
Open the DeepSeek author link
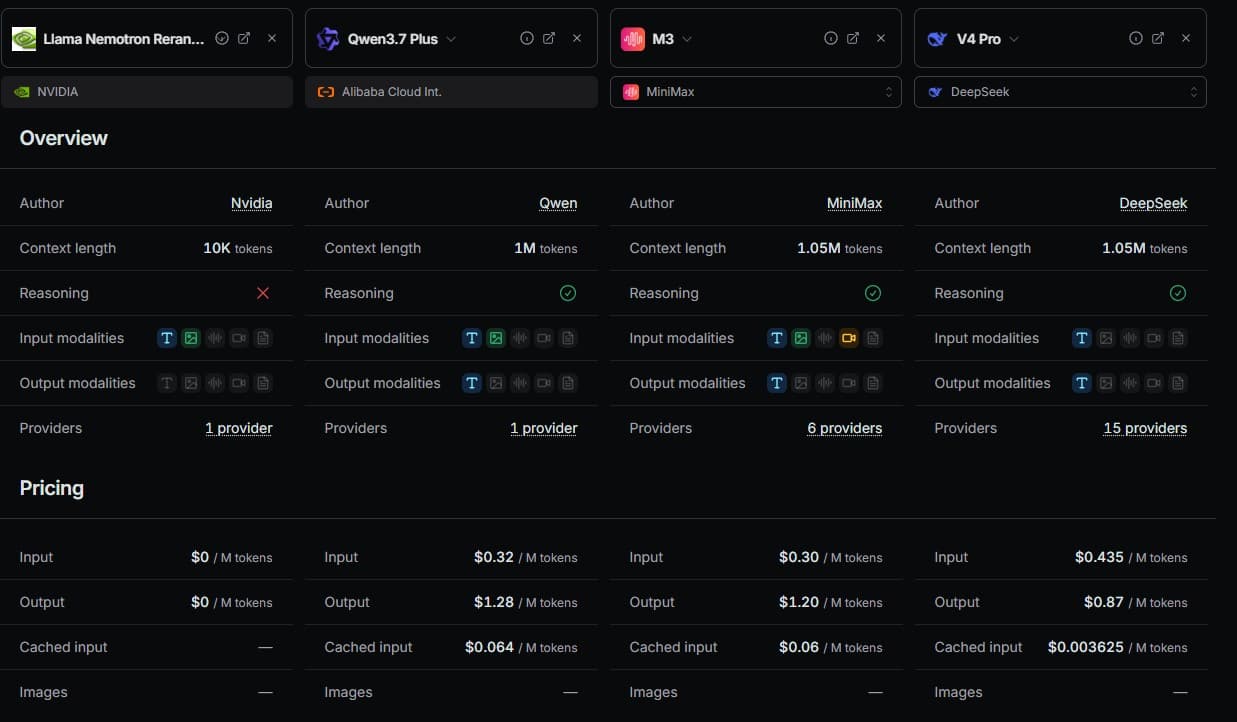(1154, 203)
